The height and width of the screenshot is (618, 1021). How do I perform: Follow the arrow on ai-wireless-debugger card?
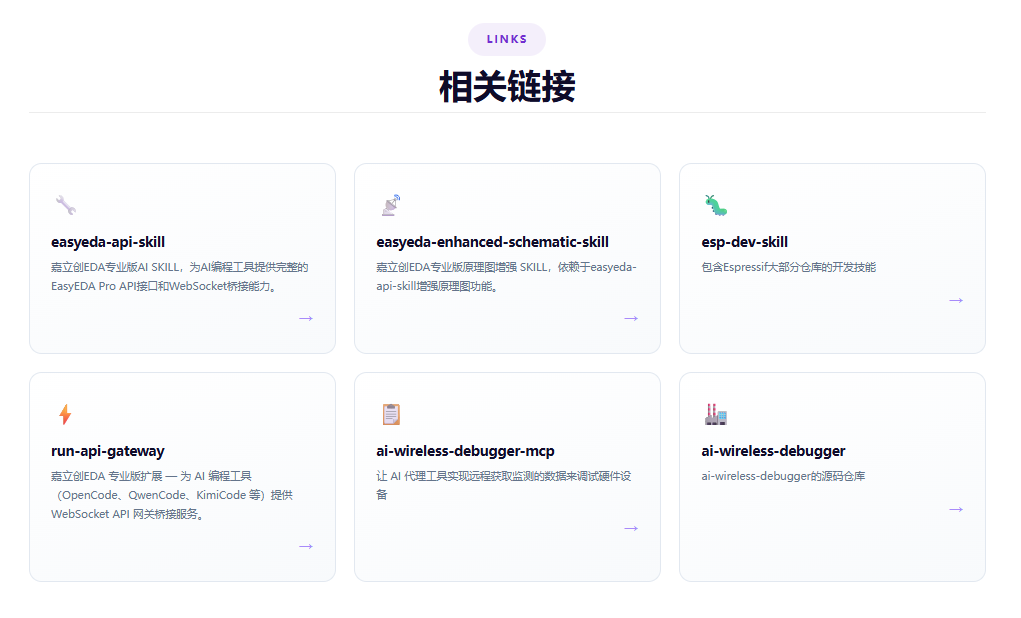(x=956, y=509)
